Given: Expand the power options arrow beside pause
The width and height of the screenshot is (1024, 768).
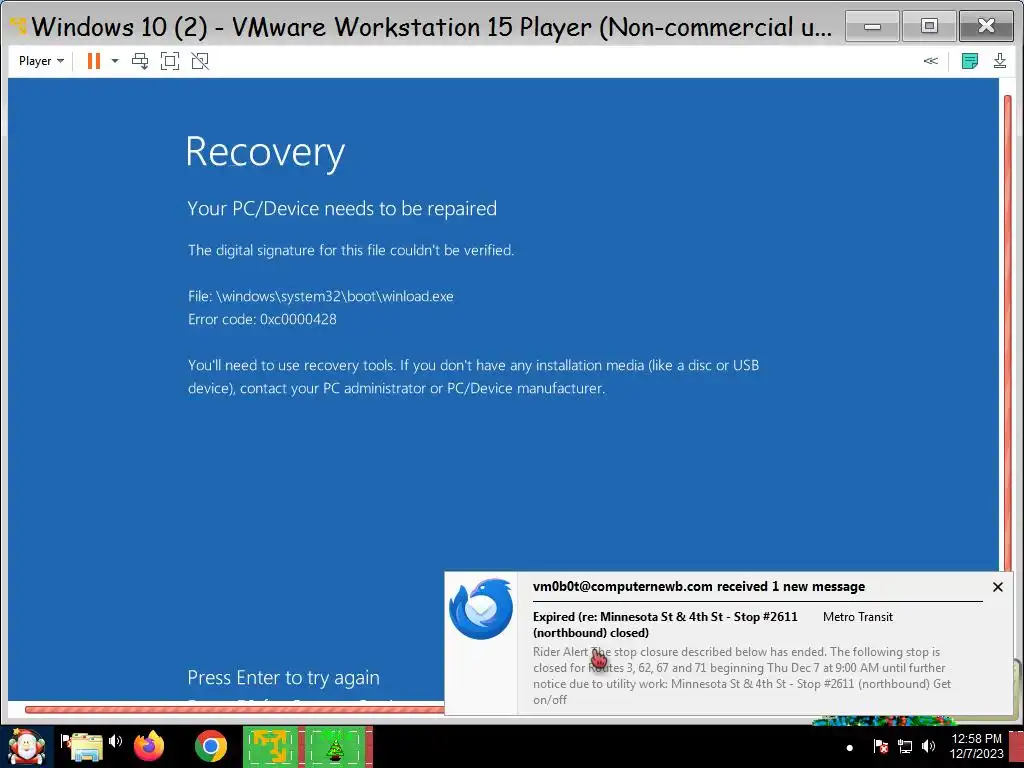Looking at the screenshot, I should [115, 61].
